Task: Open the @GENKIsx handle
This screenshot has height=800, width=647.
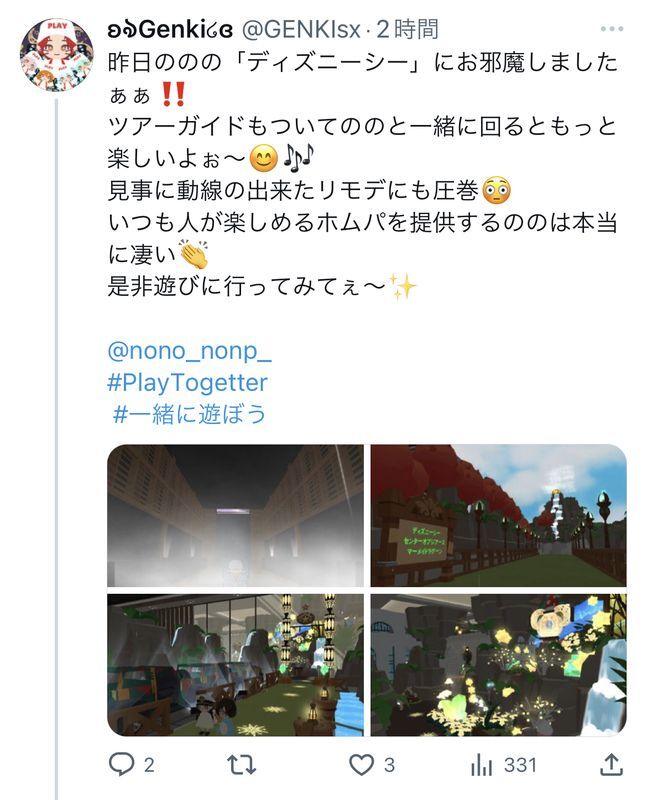Action: point(301,30)
